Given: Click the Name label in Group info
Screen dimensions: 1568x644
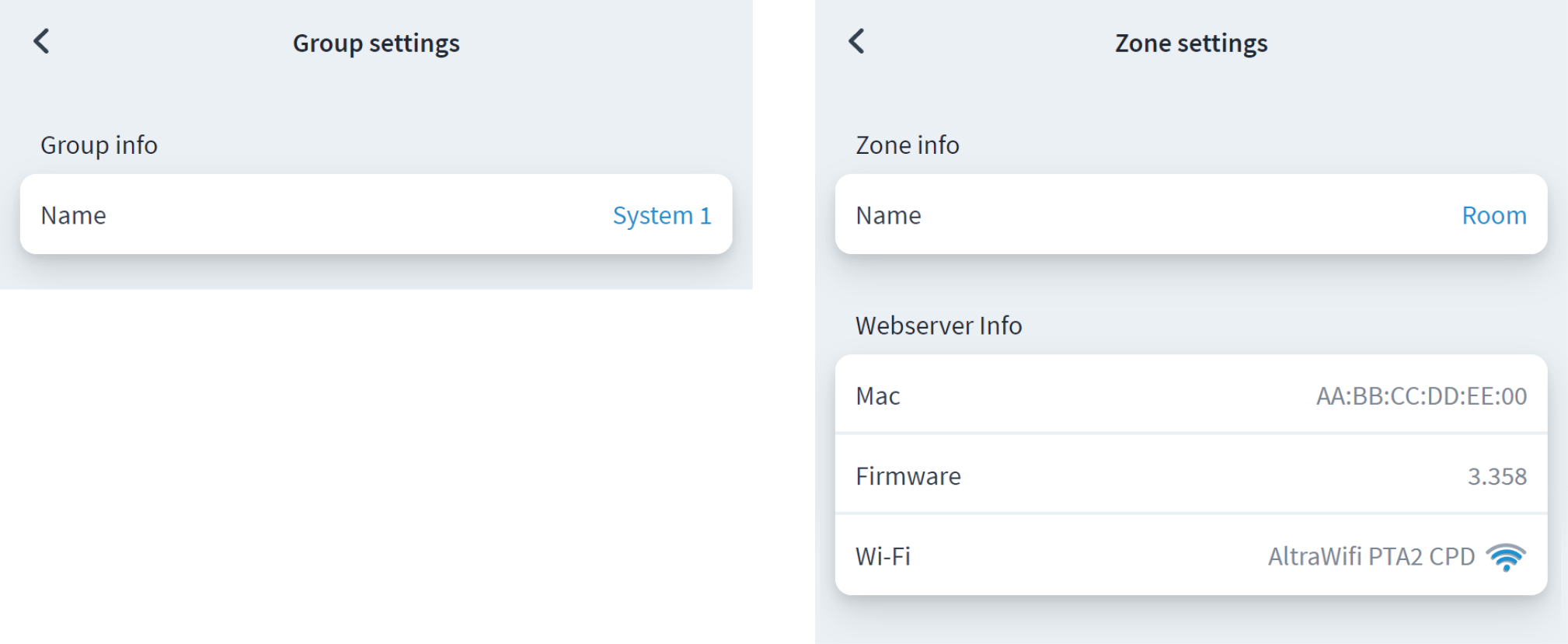Looking at the screenshot, I should coord(74,216).
